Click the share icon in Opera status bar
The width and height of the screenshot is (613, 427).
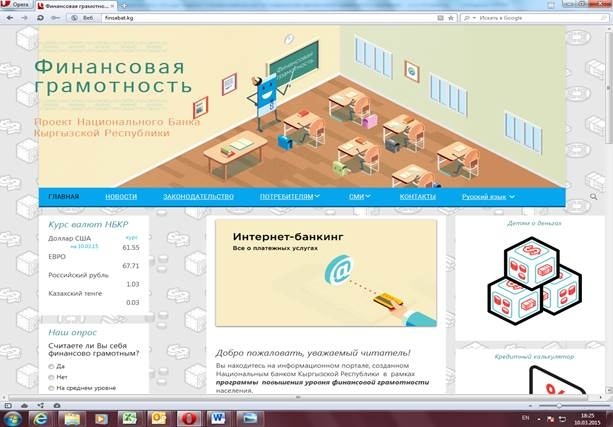coord(41,405)
